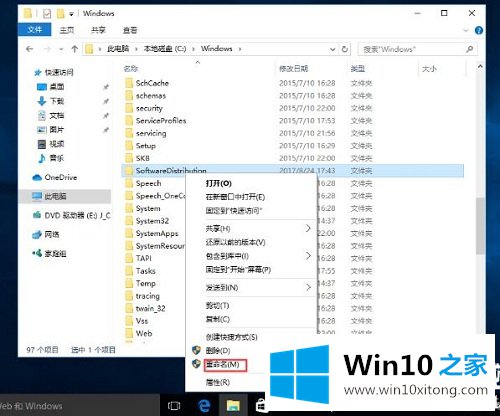Open 桌面 in the sidebar
The image size is (500, 416).
(57, 87)
